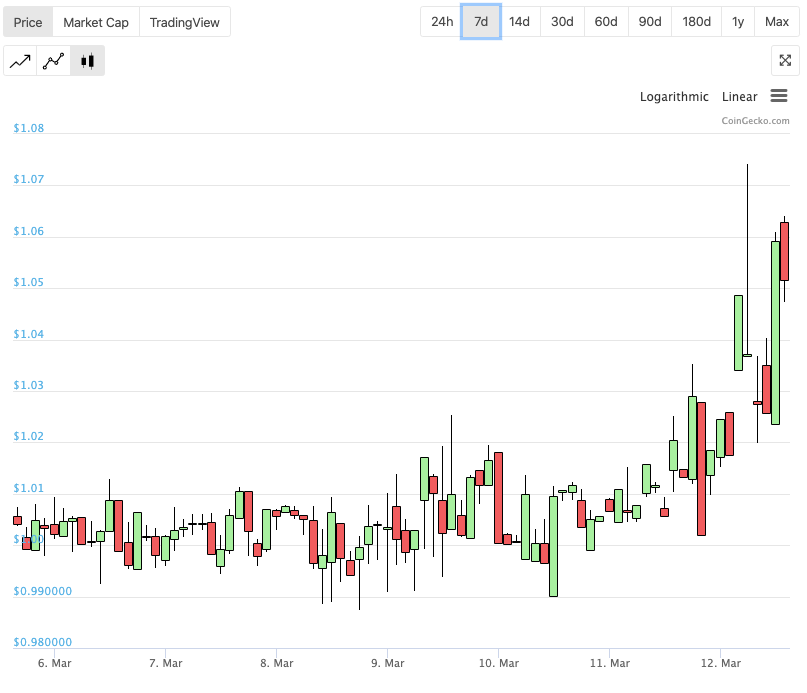The image size is (807, 693).
Task: Click the $1.04 axis label
Action: coord(29,334)
